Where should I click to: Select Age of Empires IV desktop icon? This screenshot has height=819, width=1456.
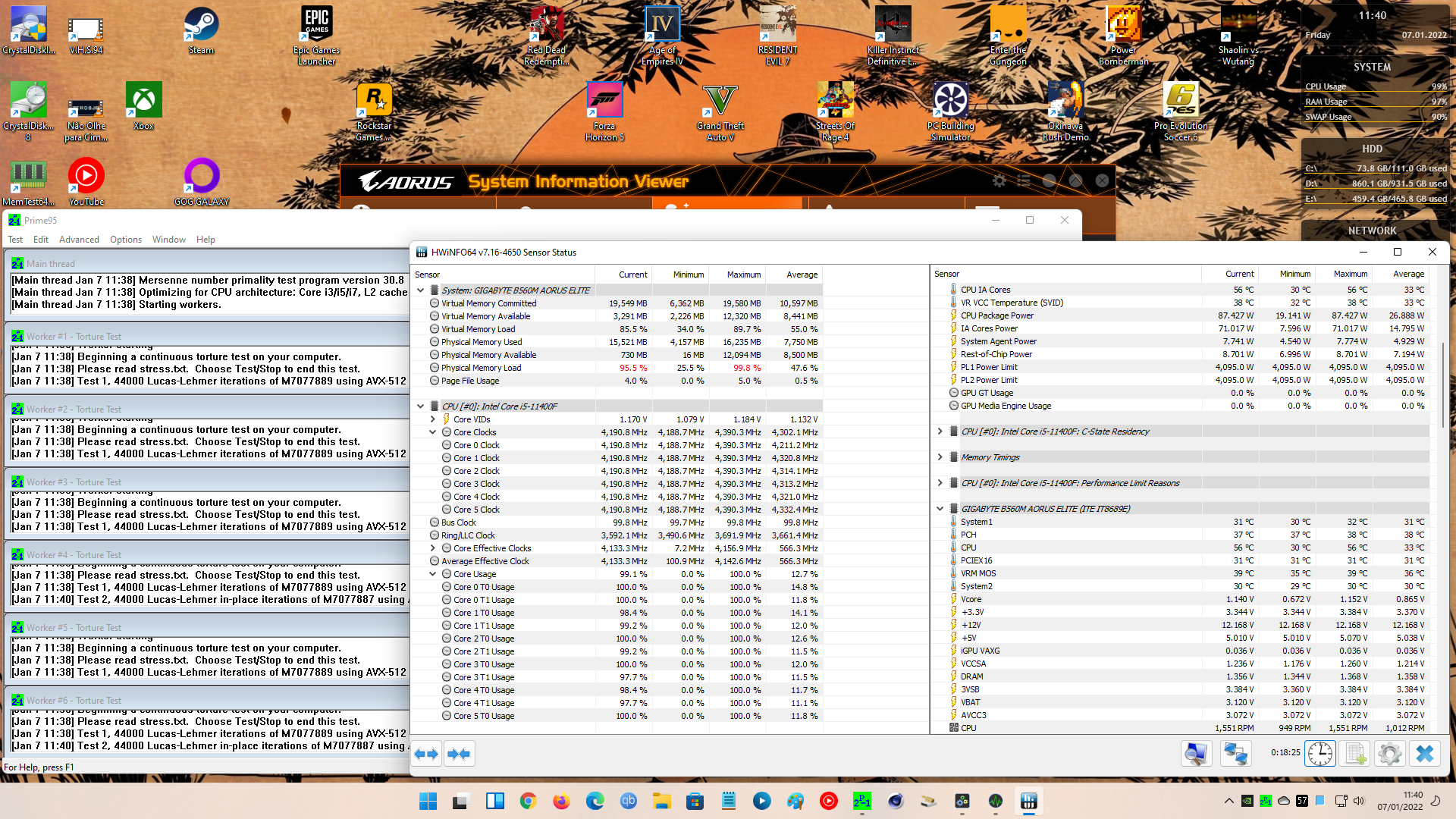662,36
